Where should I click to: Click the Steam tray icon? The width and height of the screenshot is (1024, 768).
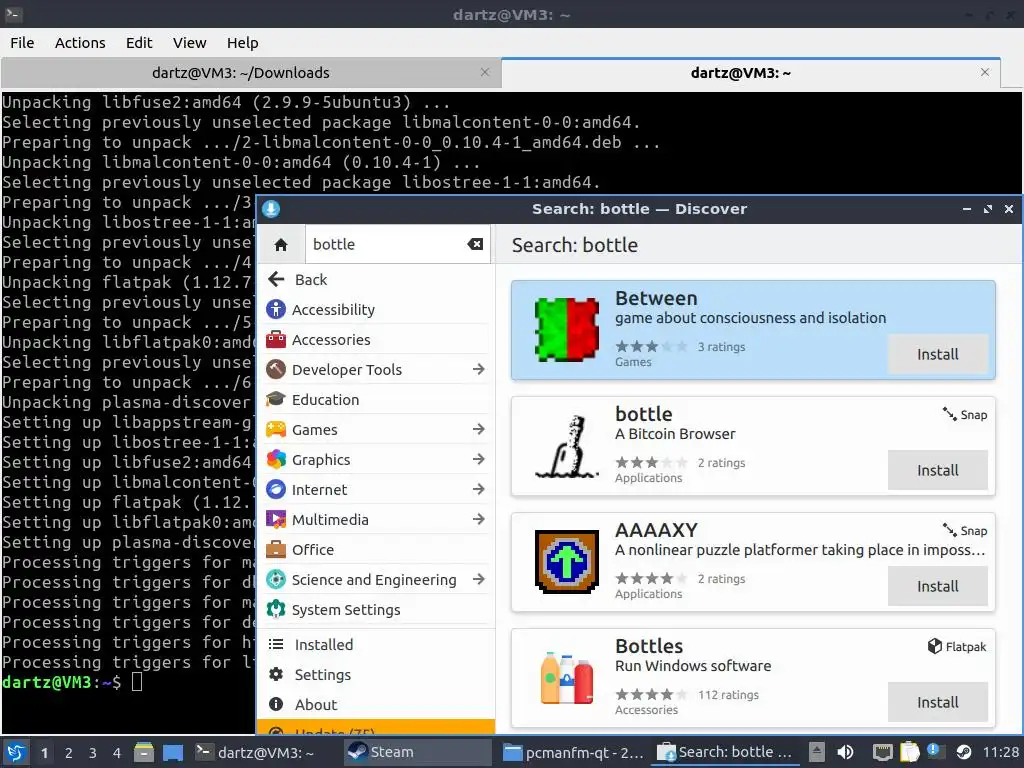click(x=964, y=752)
